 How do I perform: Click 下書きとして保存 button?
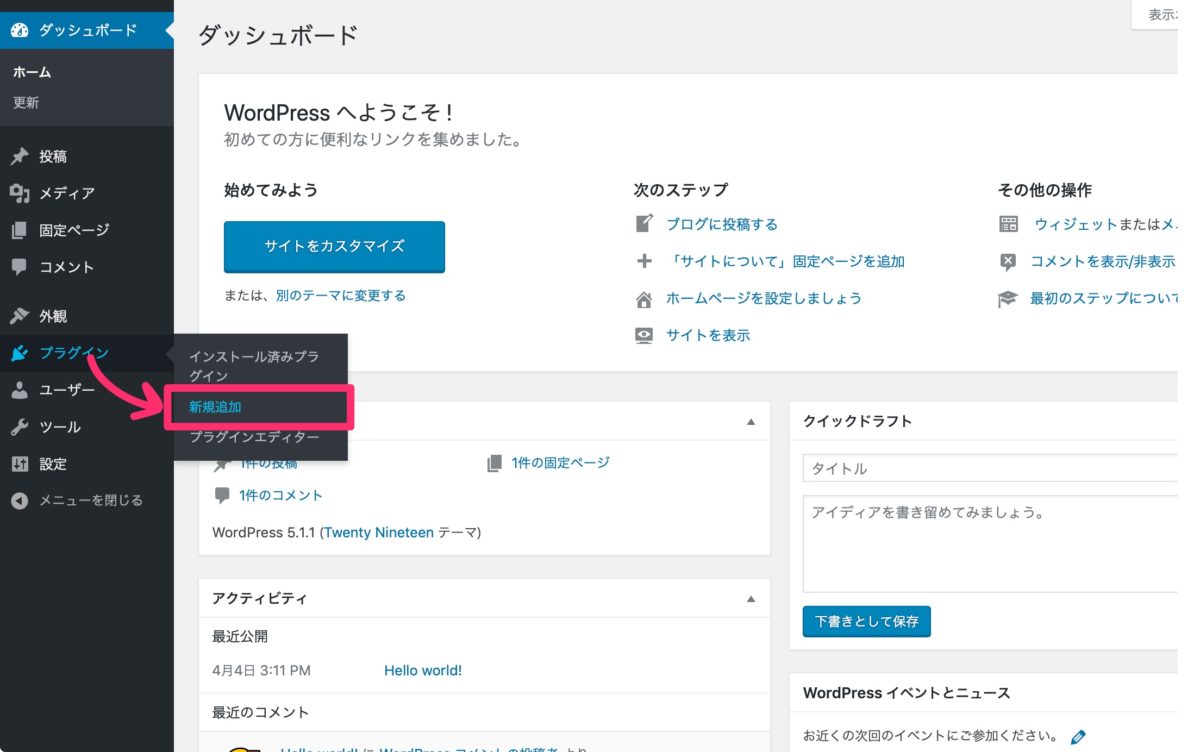[867, 621]
